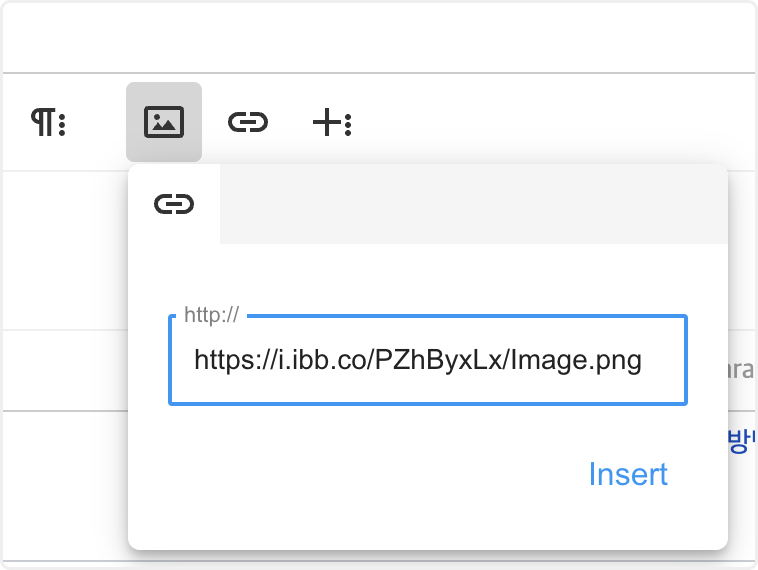758x570 pixels.
Task: Click empty toolbar space right of the plus icon
Action: point(550,123)
